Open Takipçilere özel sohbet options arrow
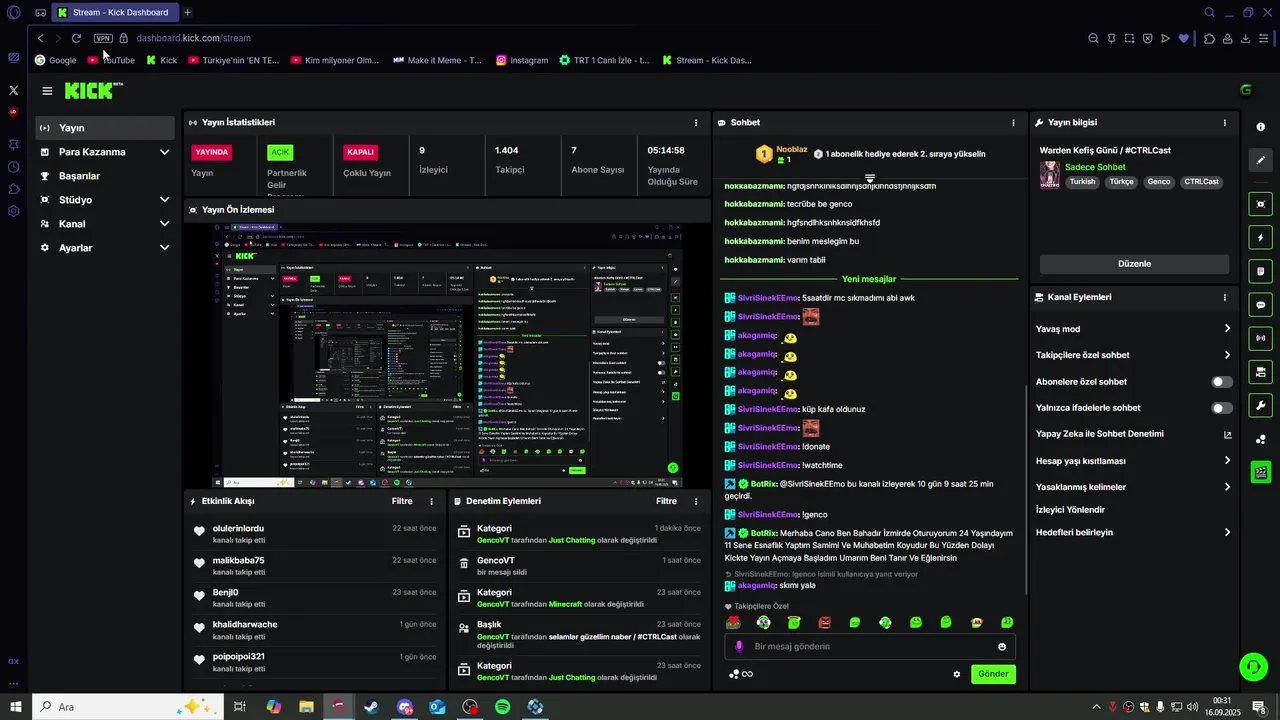Image resolution: width=1280 pixels, height=720 pixels. [x=1227, y=355]
